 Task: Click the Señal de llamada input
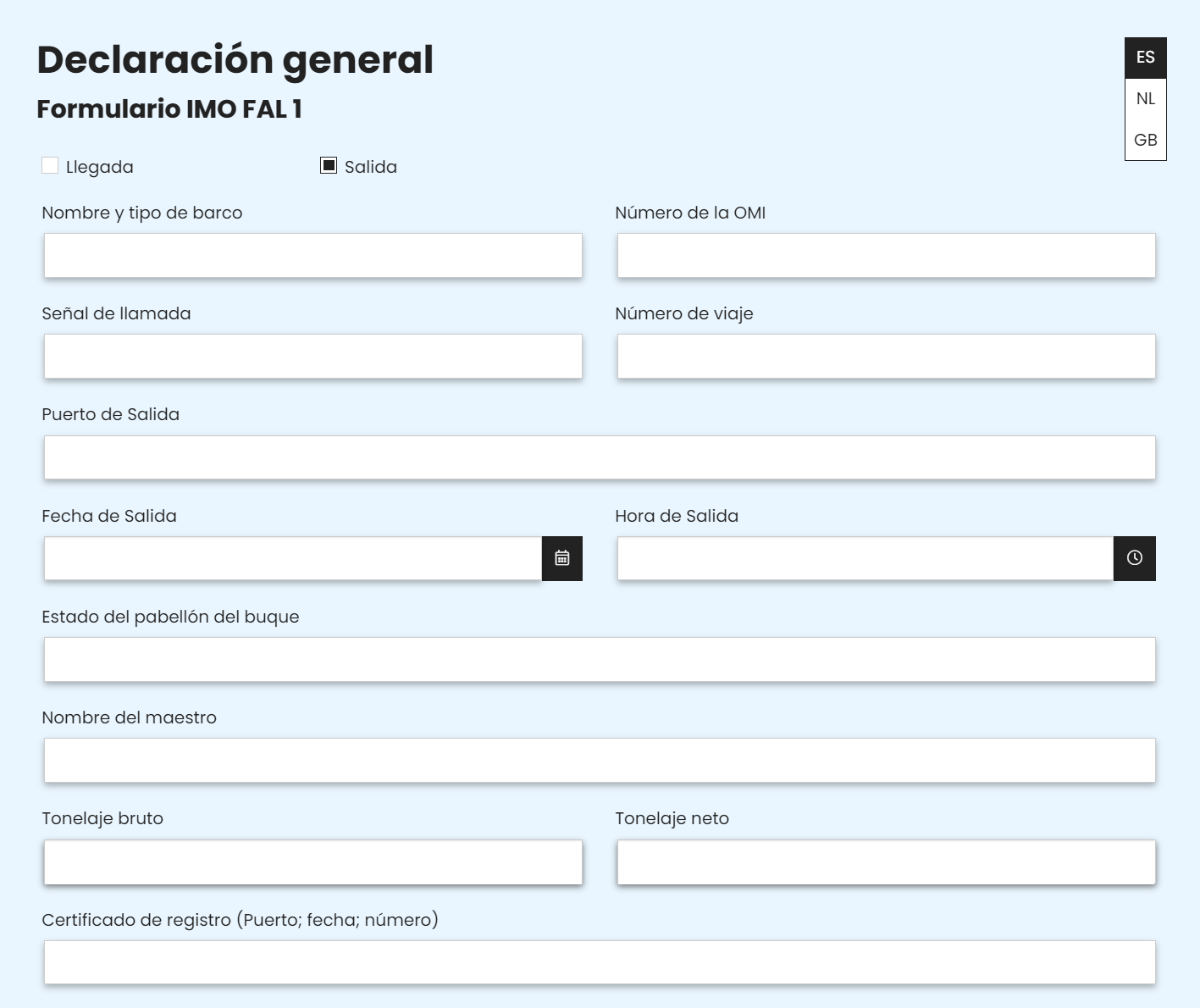[312, 357]
